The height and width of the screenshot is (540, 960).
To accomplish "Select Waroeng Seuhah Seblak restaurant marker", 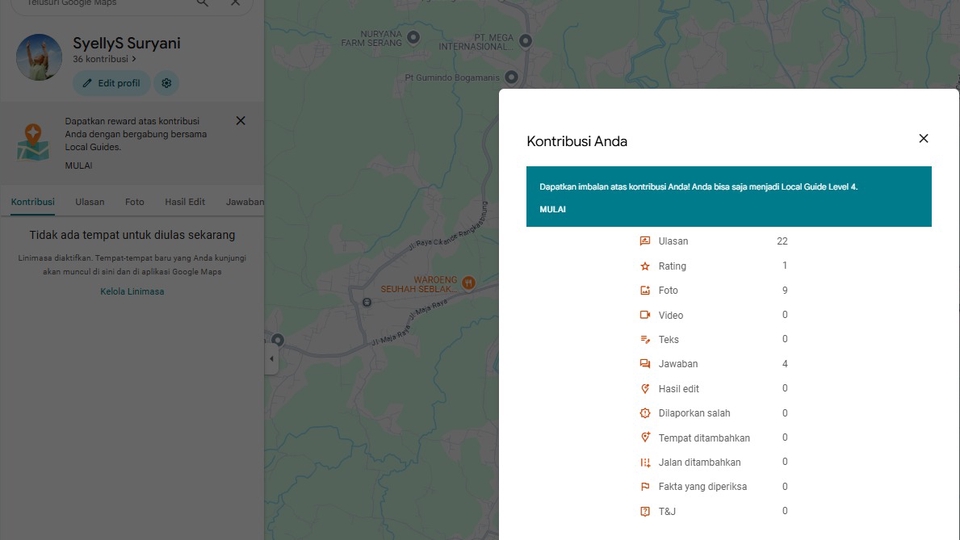I will [x=468, y=283].
